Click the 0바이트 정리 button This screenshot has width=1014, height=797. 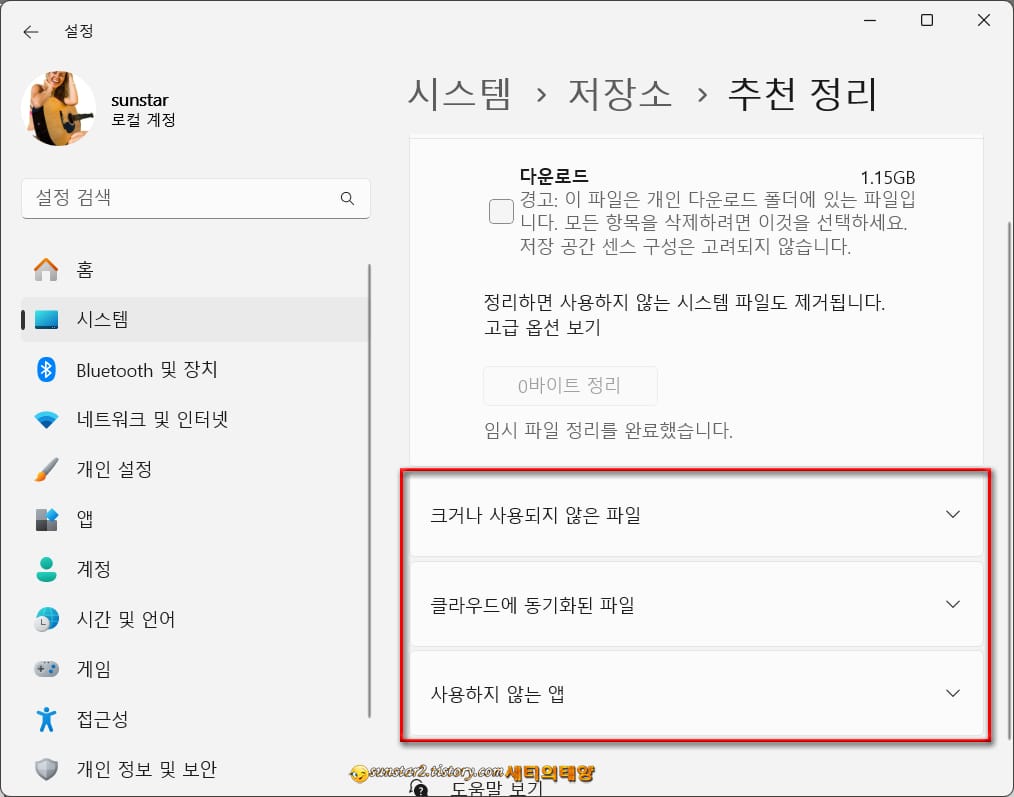(x=570, y=386)
